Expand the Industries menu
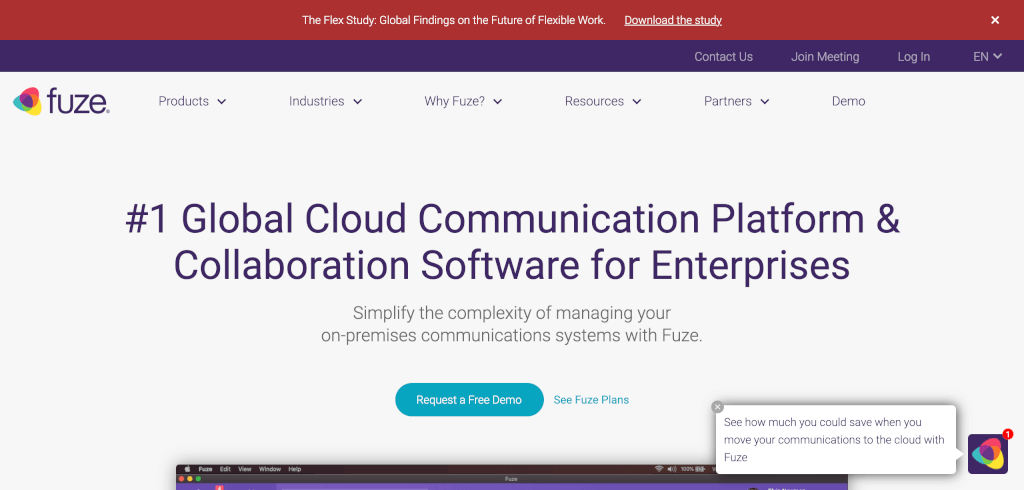The image size is (1024, 490). pyautogui.click(x=325, y=101)
